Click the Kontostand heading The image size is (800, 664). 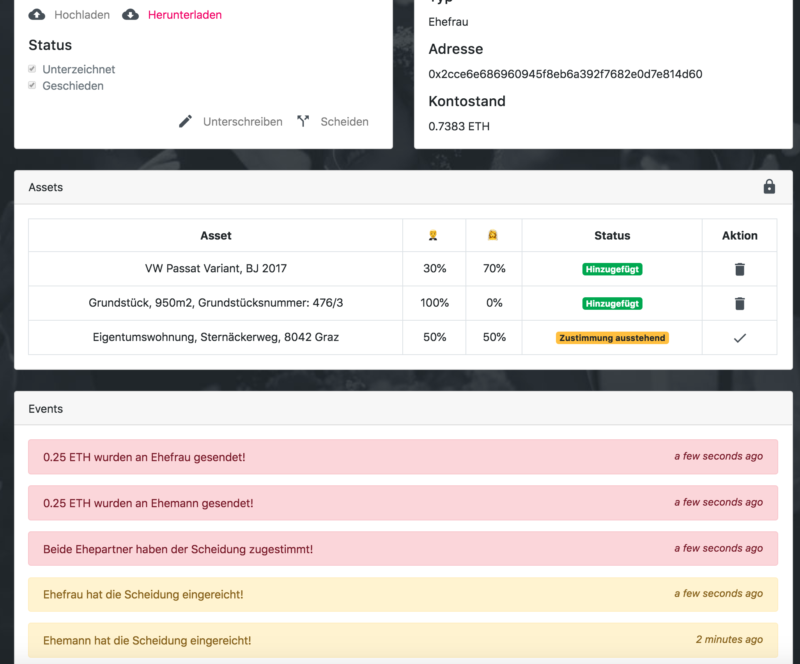click(467, 101)
